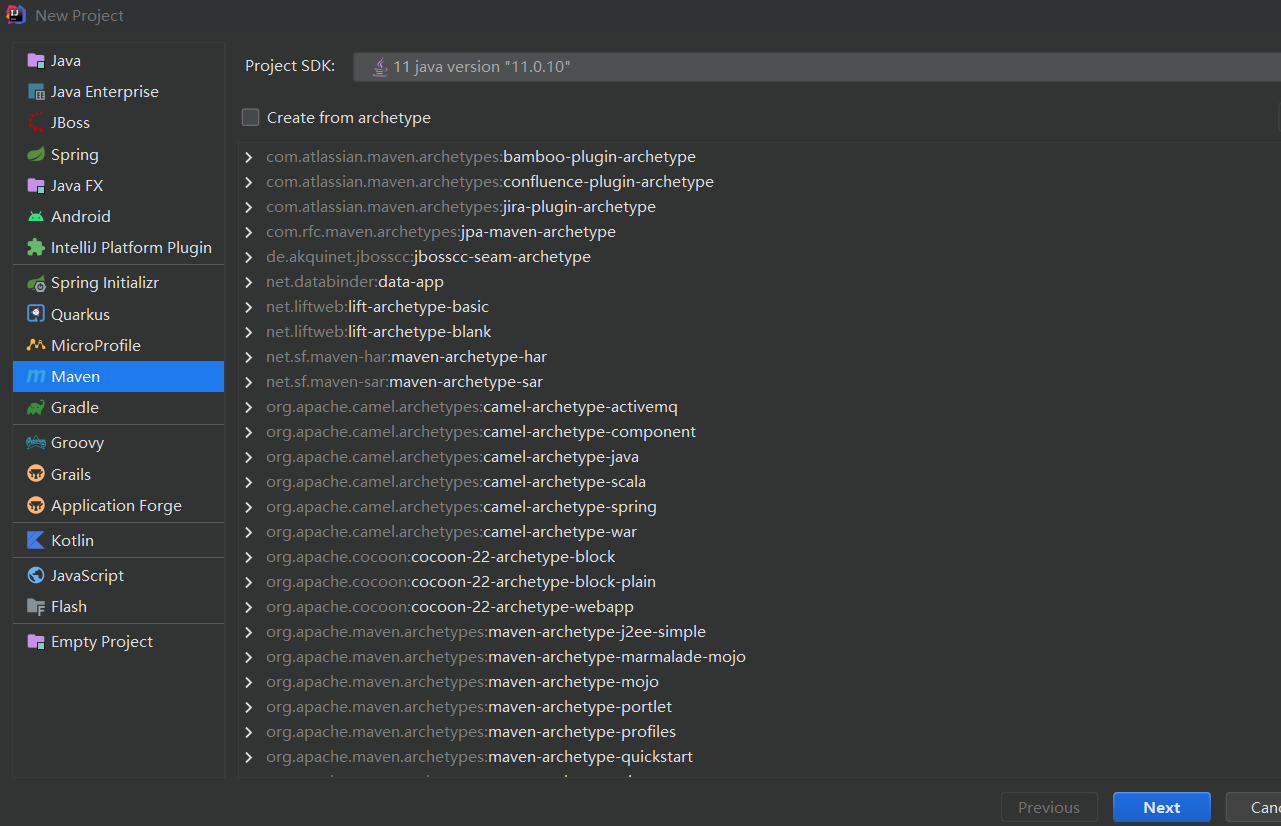1281x826 pixels.
Task: Select maven-archetype-mojo row
Action: tap(759, 682)
